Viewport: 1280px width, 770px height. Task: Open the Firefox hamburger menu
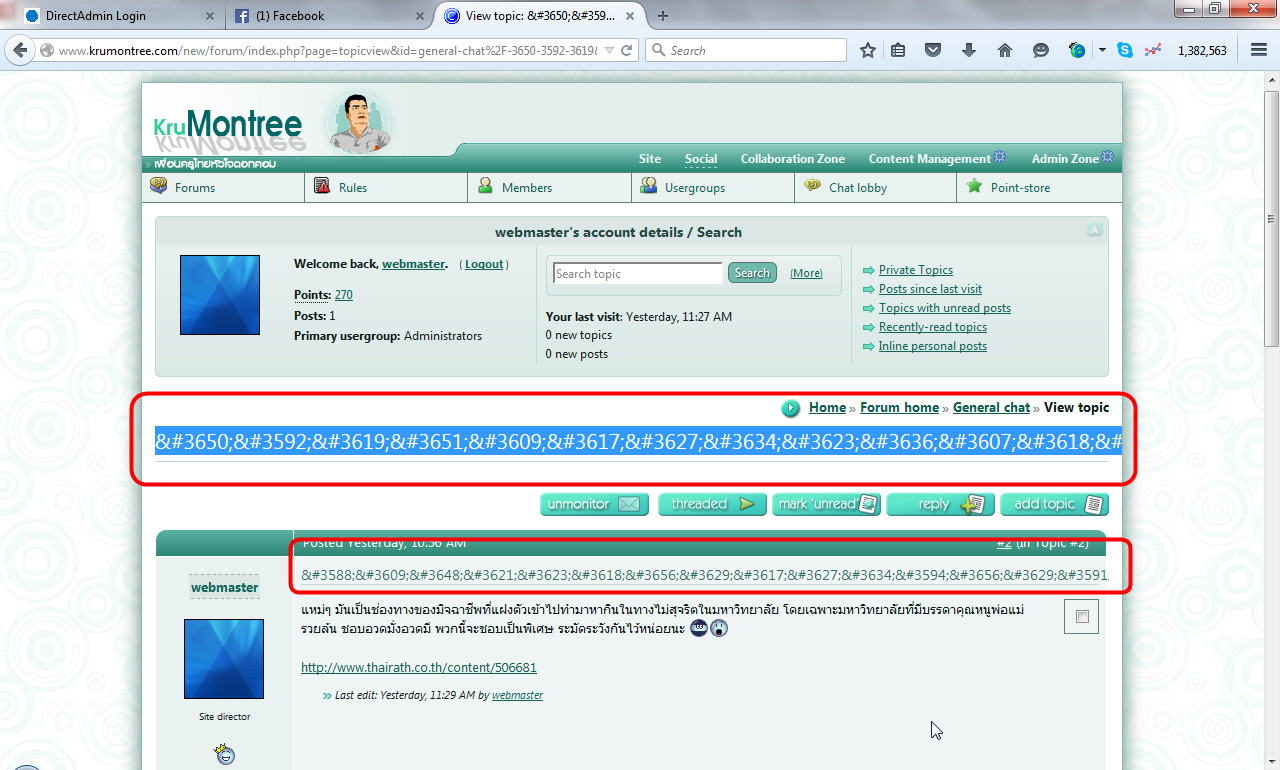click(1260, 50)
